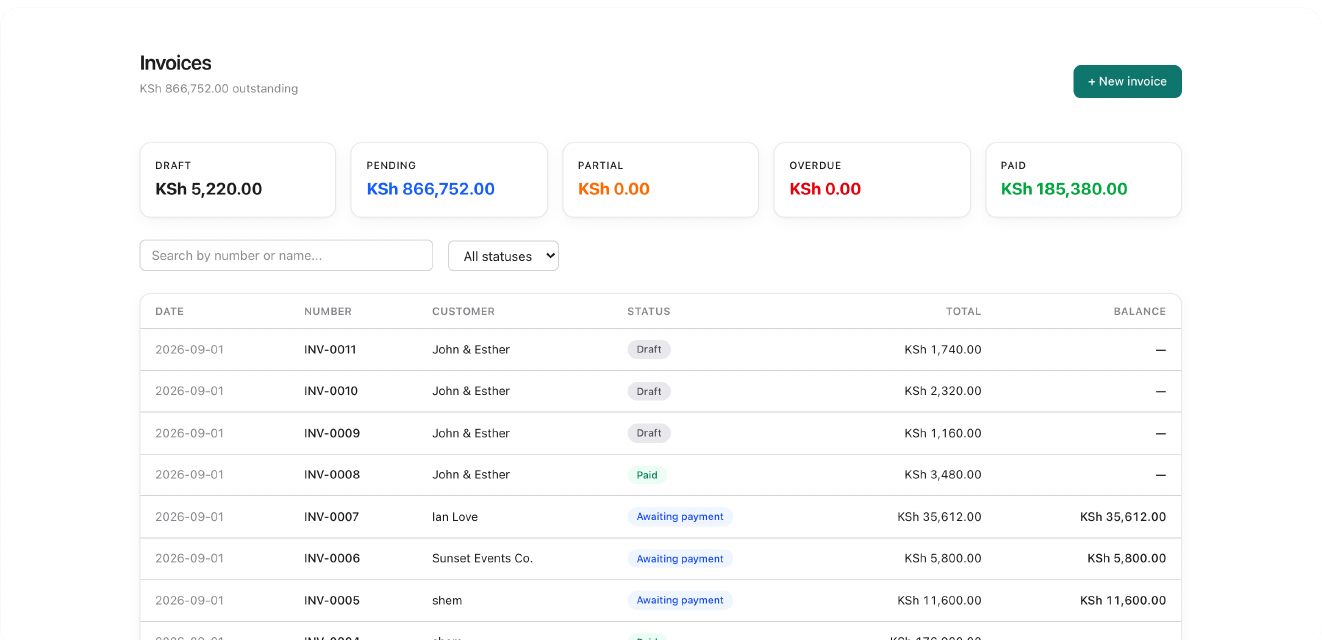Click the + New invoice button
The height and width of the screenshot is (640, 1322).
coord(1127,82)
